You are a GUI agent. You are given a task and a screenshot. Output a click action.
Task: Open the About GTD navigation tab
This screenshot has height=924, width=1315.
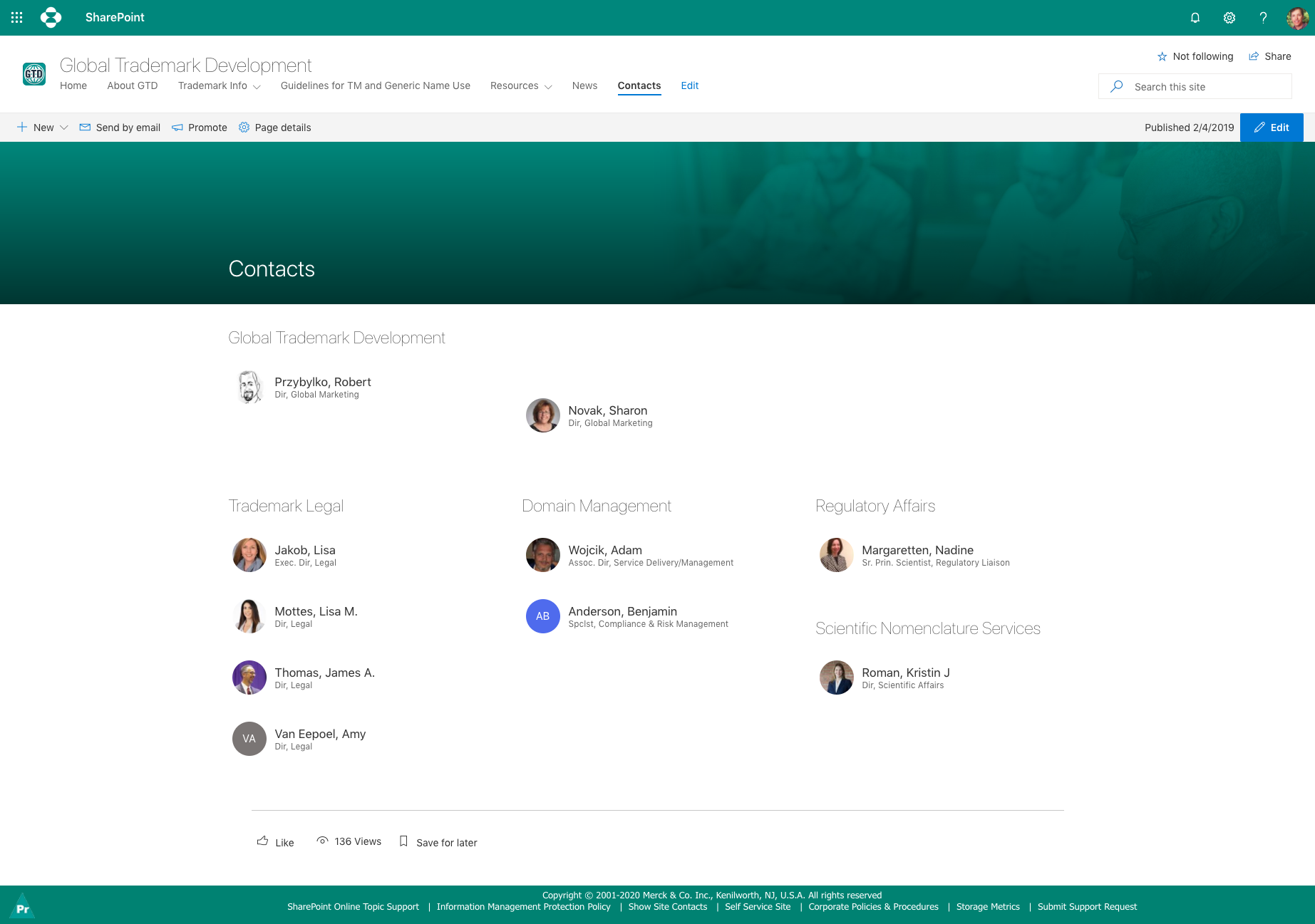(133, 85)
